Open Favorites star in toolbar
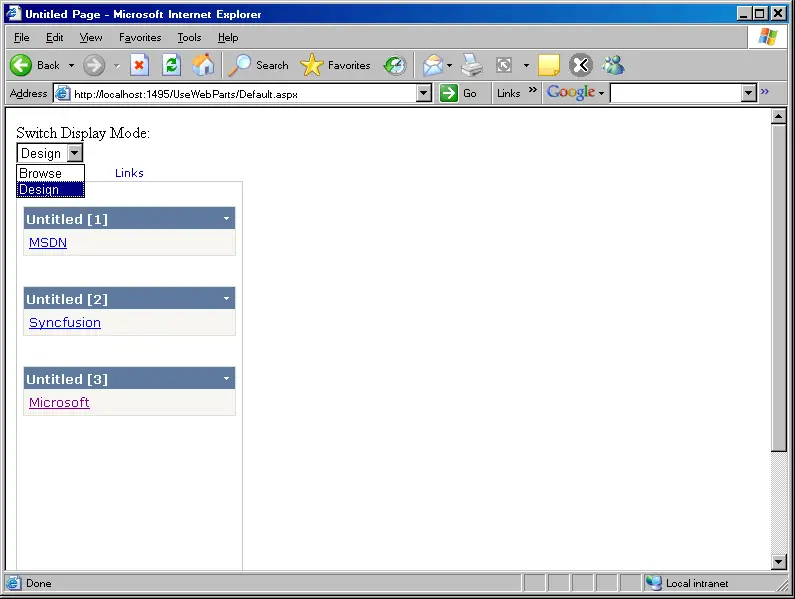This screenshot has width=795, height=599. coord(335,65)
